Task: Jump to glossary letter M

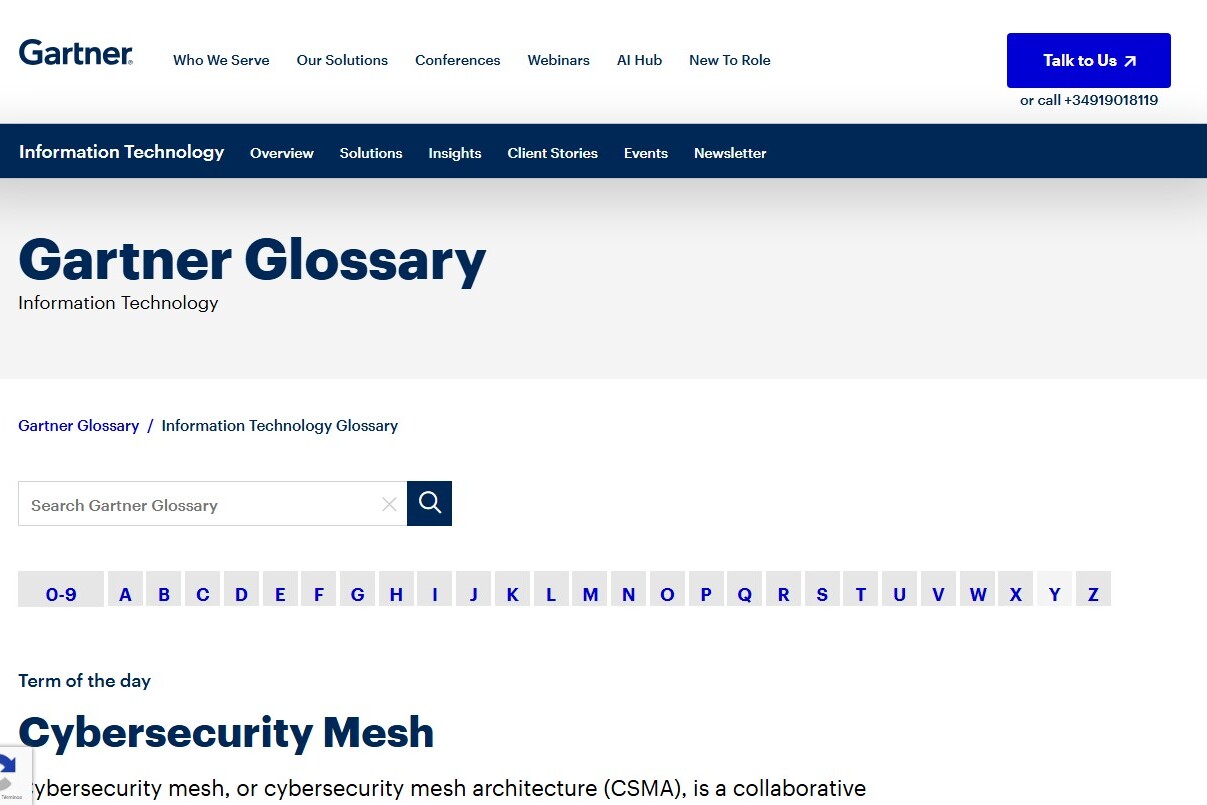Action: pos(590,594)
